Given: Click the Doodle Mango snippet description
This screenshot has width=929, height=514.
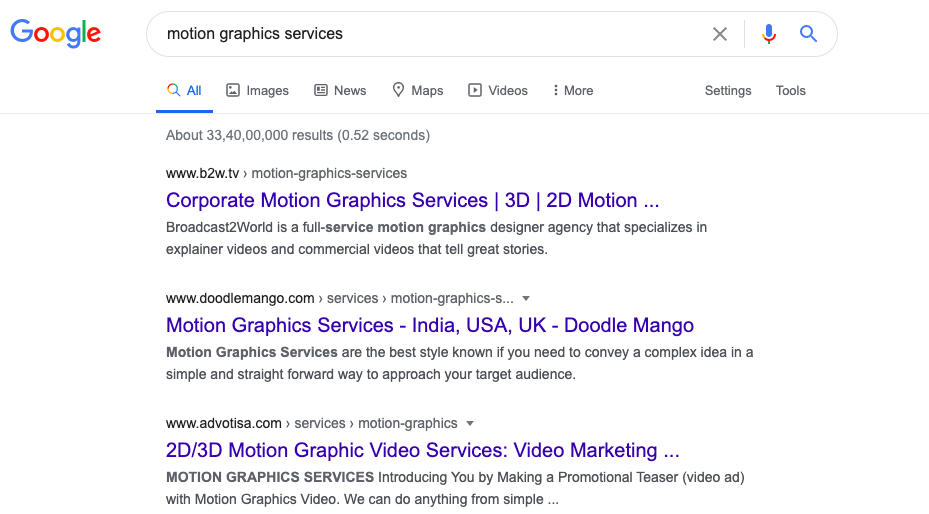Looking at the screenshot, I should pyautogui.click(x=459, y=363).
